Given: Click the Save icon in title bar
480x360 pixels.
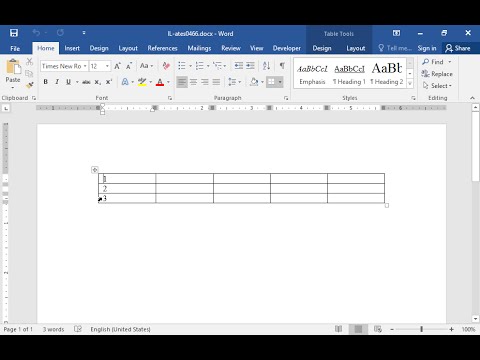Looking at the screenshot, I should tap(14, 33).
